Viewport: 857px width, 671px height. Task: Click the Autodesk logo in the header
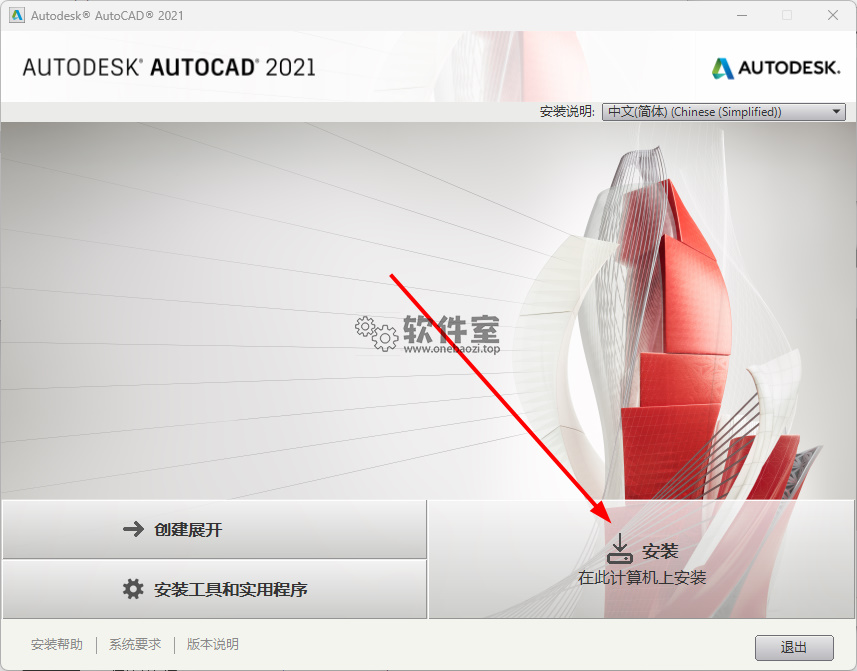tap(776, 68)
